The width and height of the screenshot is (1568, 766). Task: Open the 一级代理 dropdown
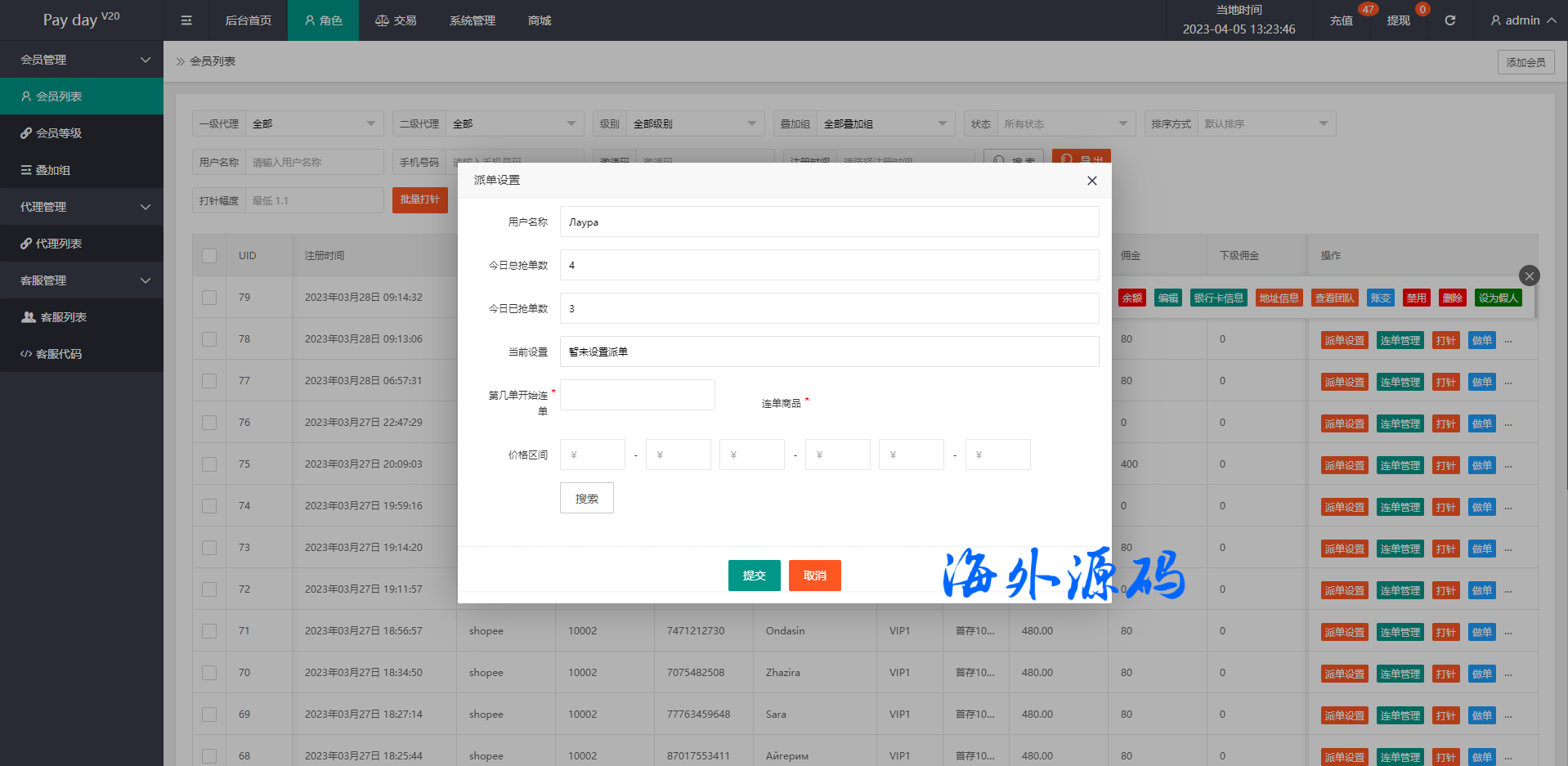click(314, 124)
